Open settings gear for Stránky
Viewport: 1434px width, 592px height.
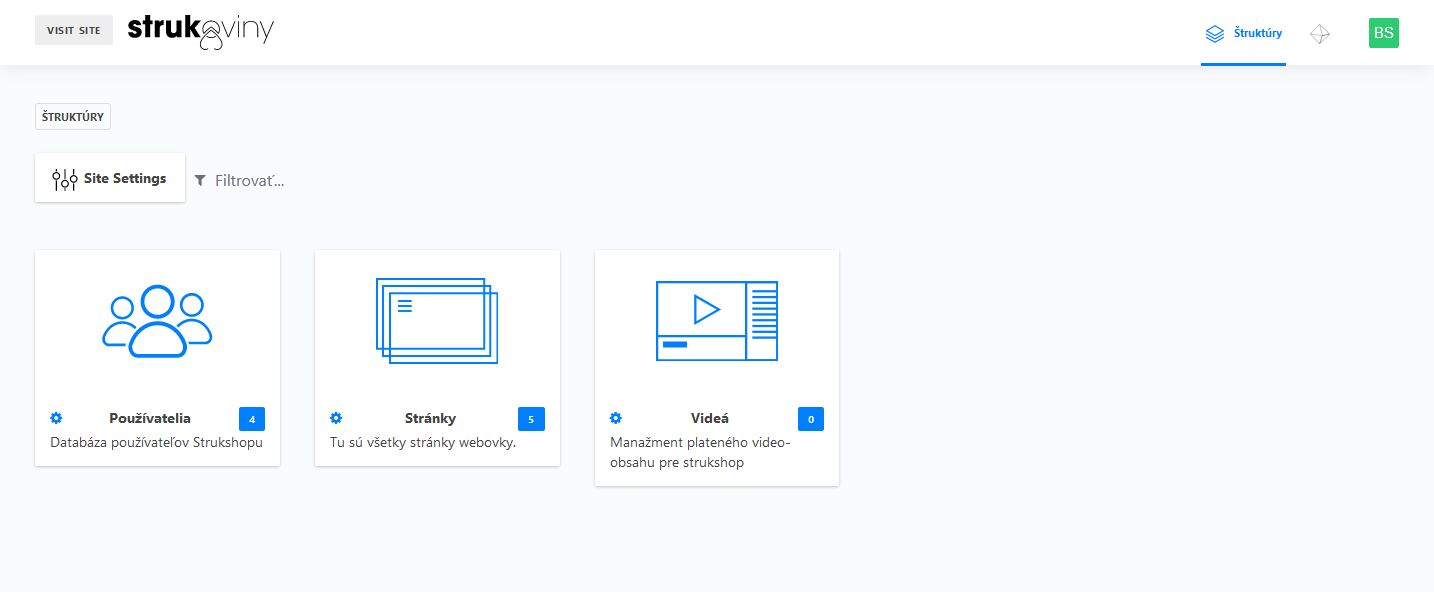pyautogui.click(x=336, y=418)
